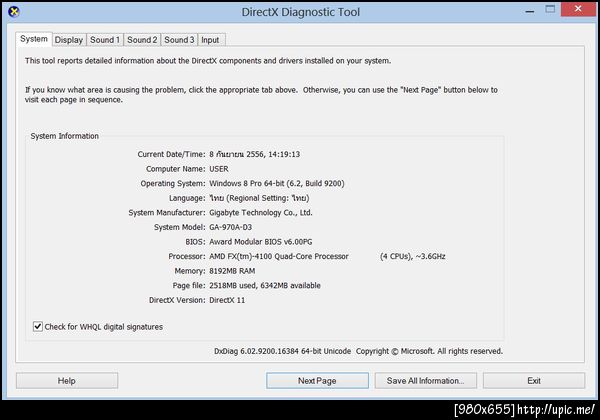Open the Sound 1 tab
600x420 pixels.
pos(105,40)
